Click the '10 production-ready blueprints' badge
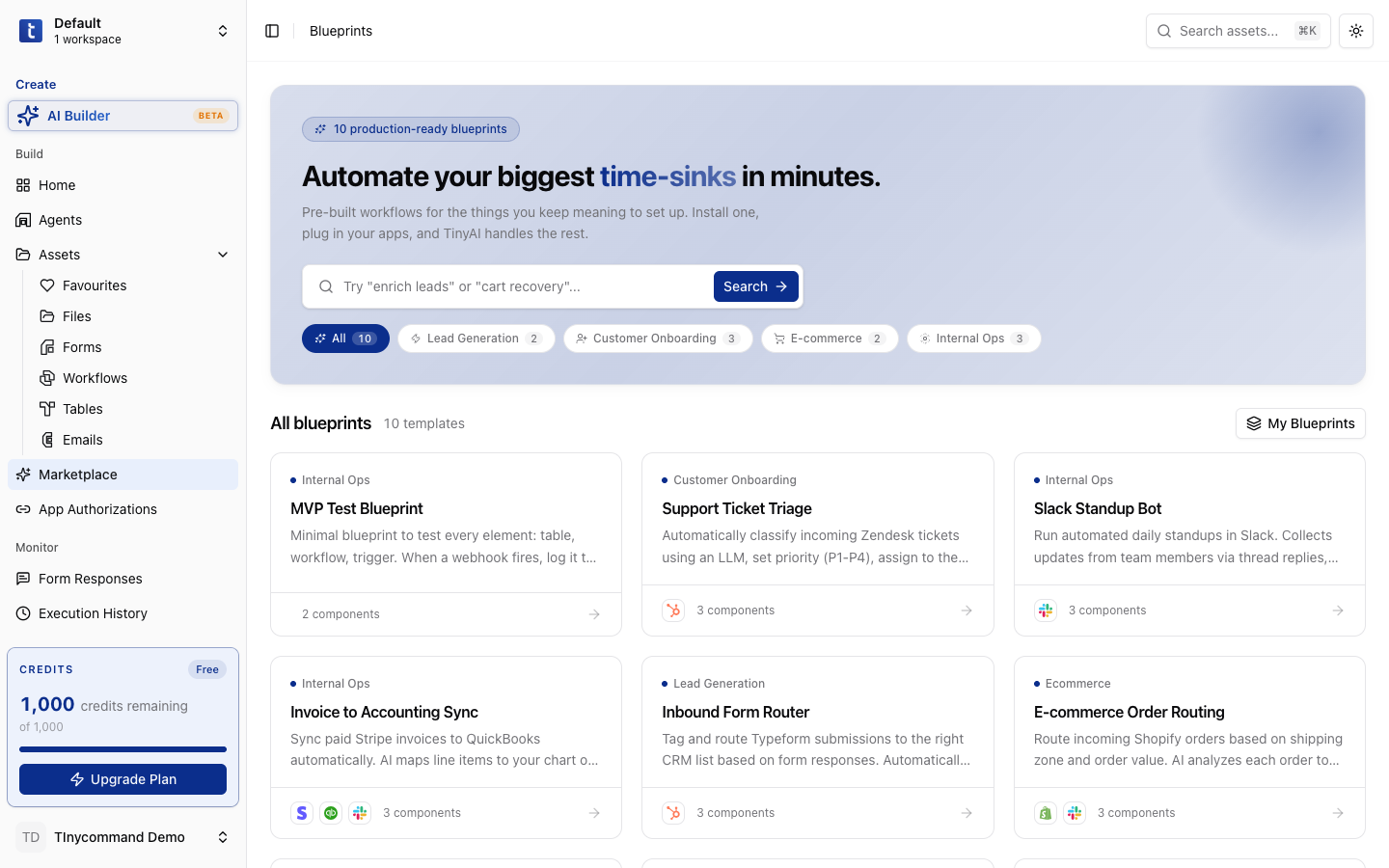 (x=411, y=129)
